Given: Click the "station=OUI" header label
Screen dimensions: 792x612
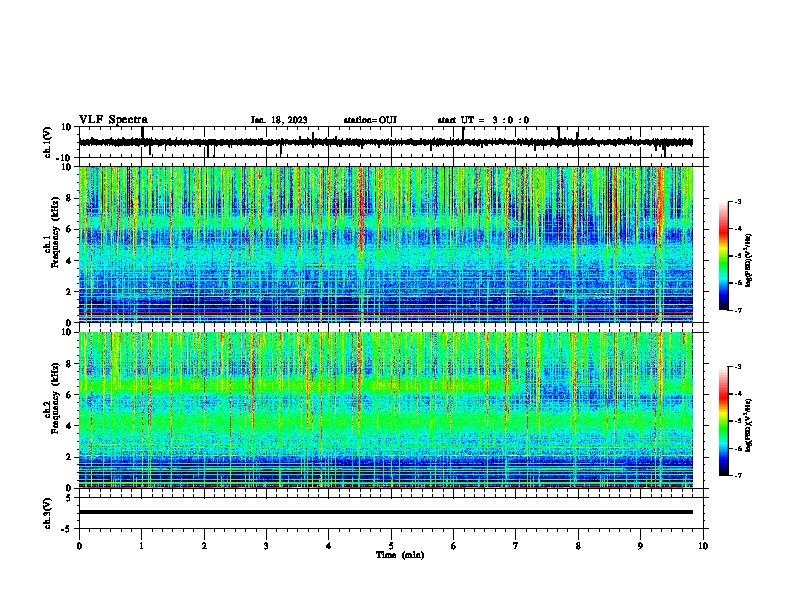Looking at the screenshot, I should point(370,120).
